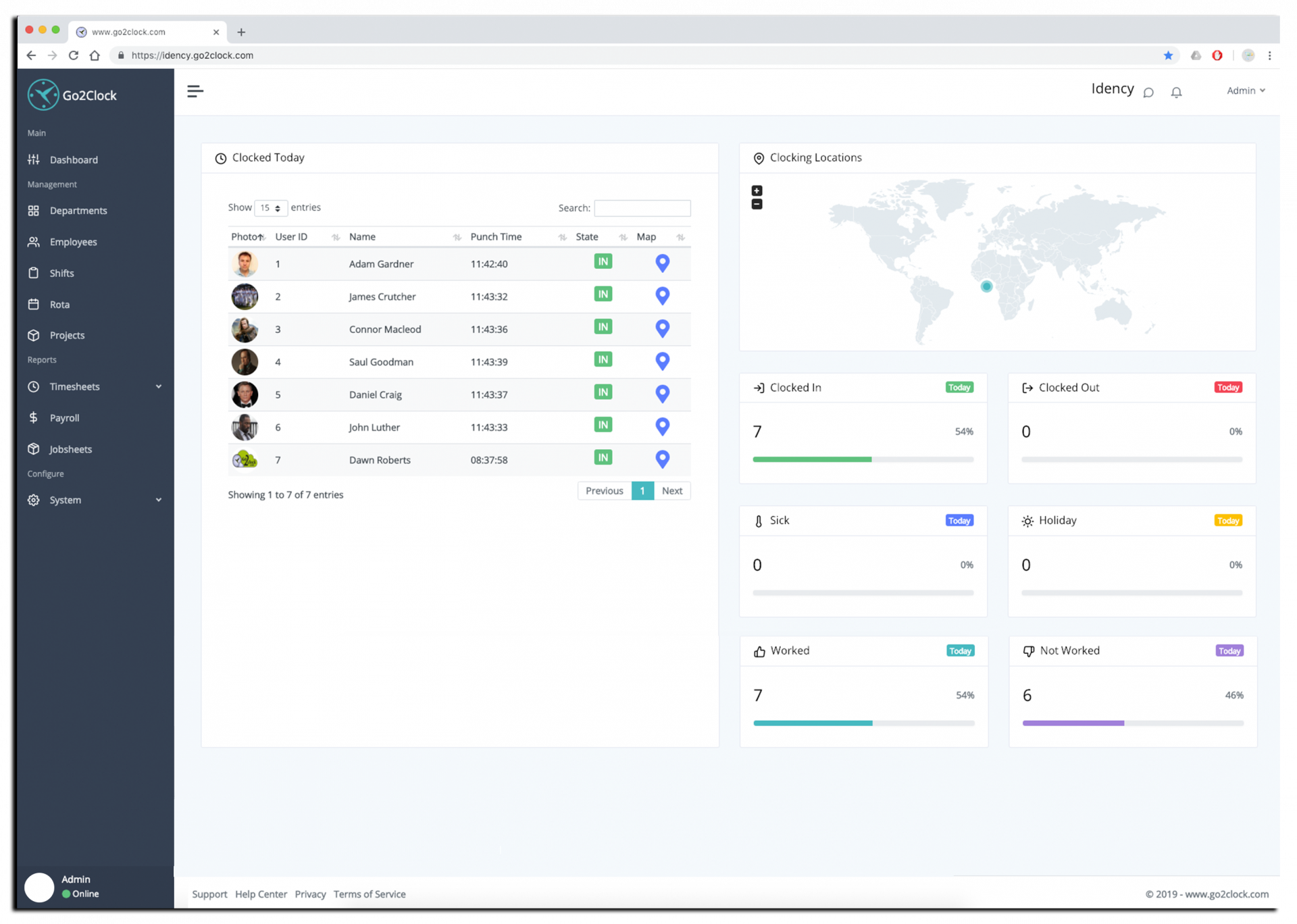Click the map pin for James Crutcher
The image size is (1297, 924).
coord(663,296)
